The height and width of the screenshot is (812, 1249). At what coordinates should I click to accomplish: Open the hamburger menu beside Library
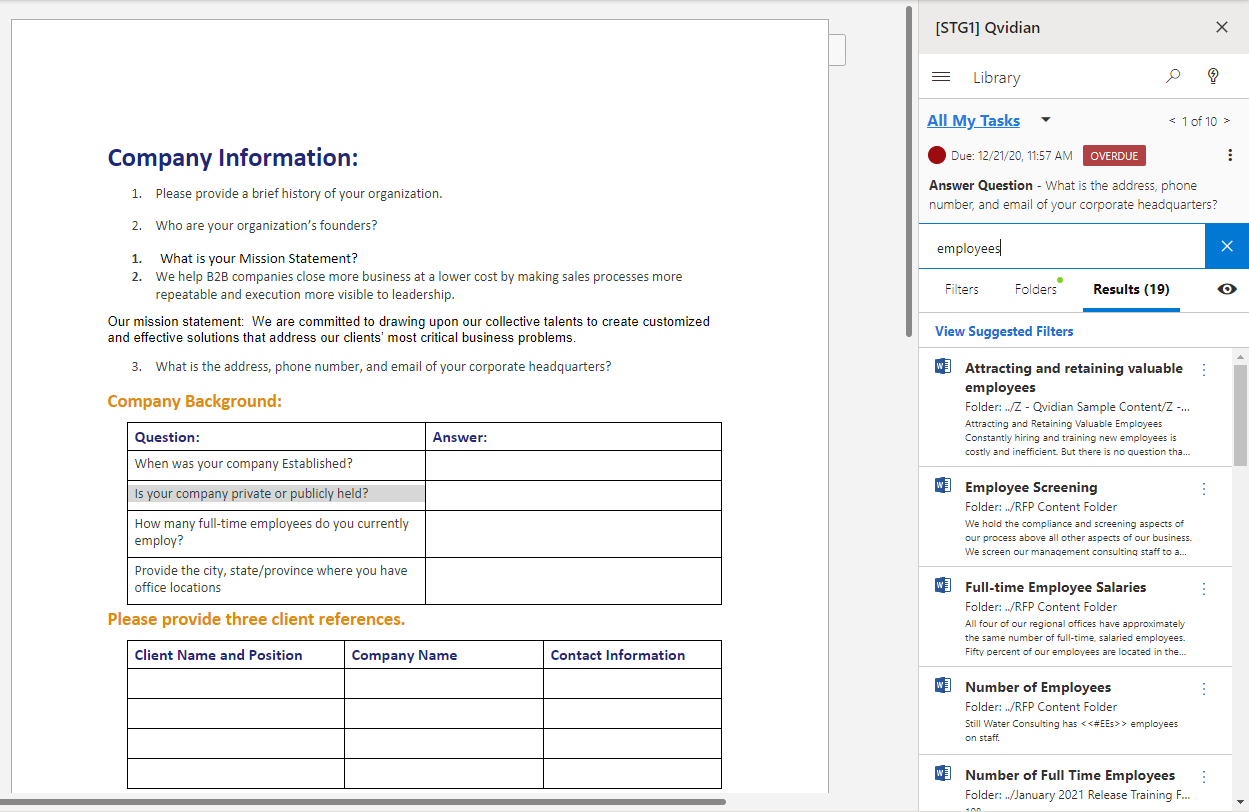940,77
